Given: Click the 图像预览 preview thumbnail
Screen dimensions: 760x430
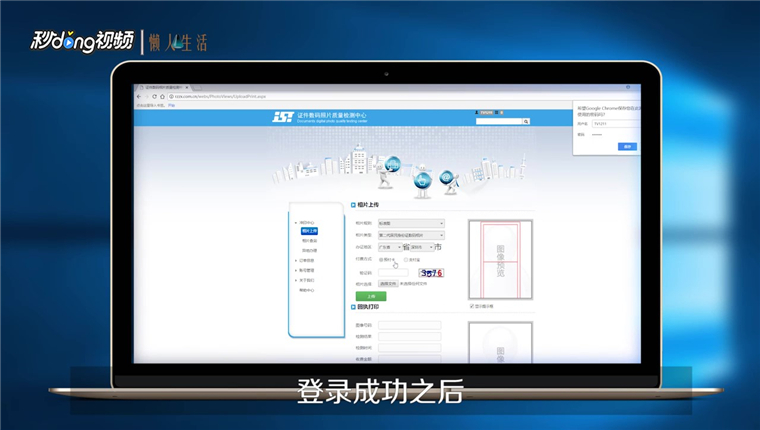Looking at the screenshot, I should (500, 260).
